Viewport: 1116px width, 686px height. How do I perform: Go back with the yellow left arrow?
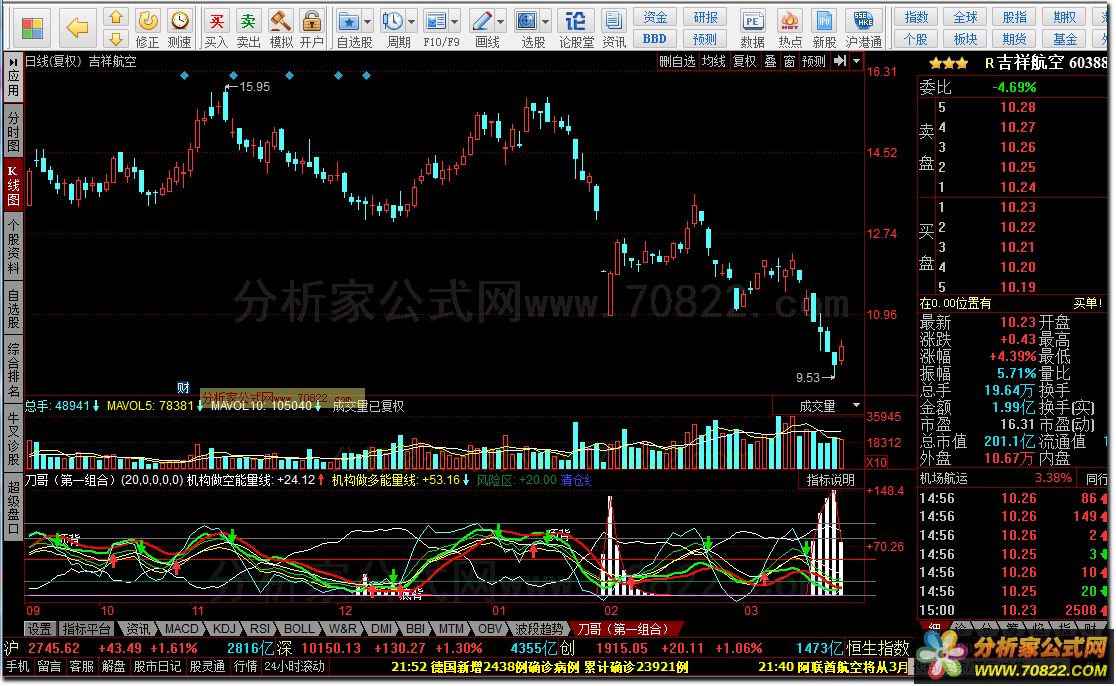(x=77, y=28)
